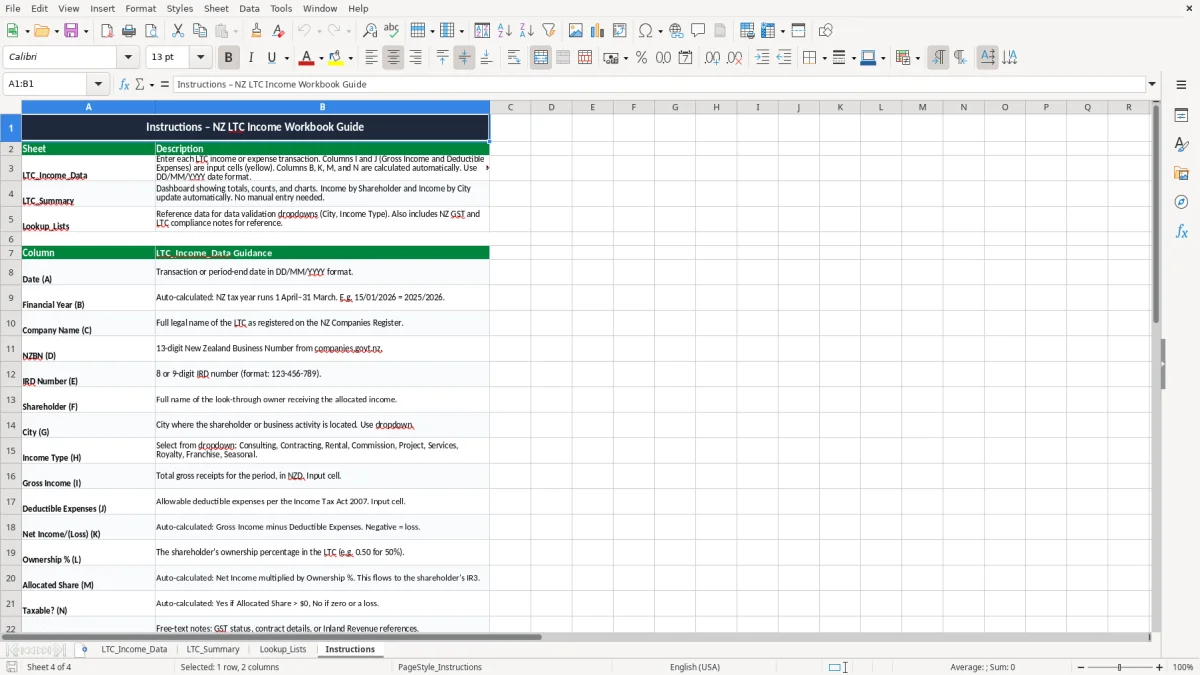The width and height of the screenshot is (1200, 675).
Task: Toggle Merge and Center Cells
Action: [x=541, y=58]
